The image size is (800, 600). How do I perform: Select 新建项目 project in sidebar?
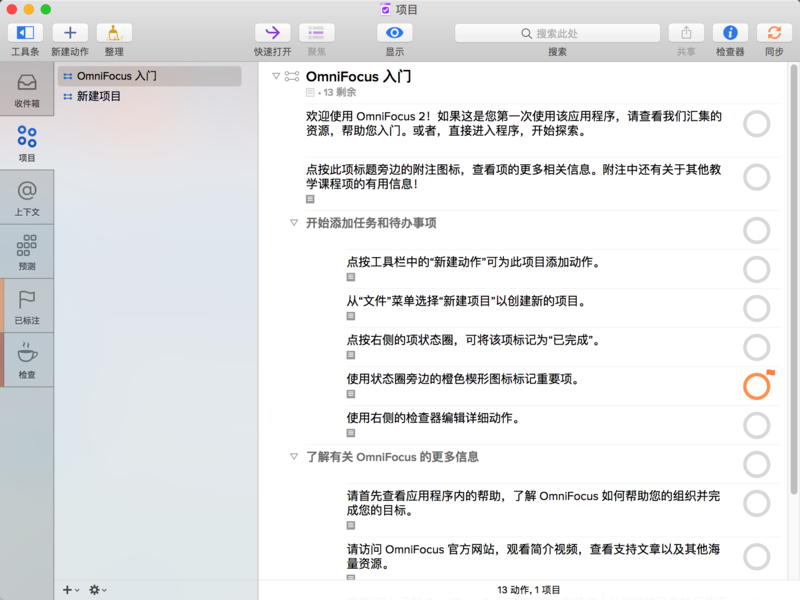pyautogui.click(x=149, y=96)
